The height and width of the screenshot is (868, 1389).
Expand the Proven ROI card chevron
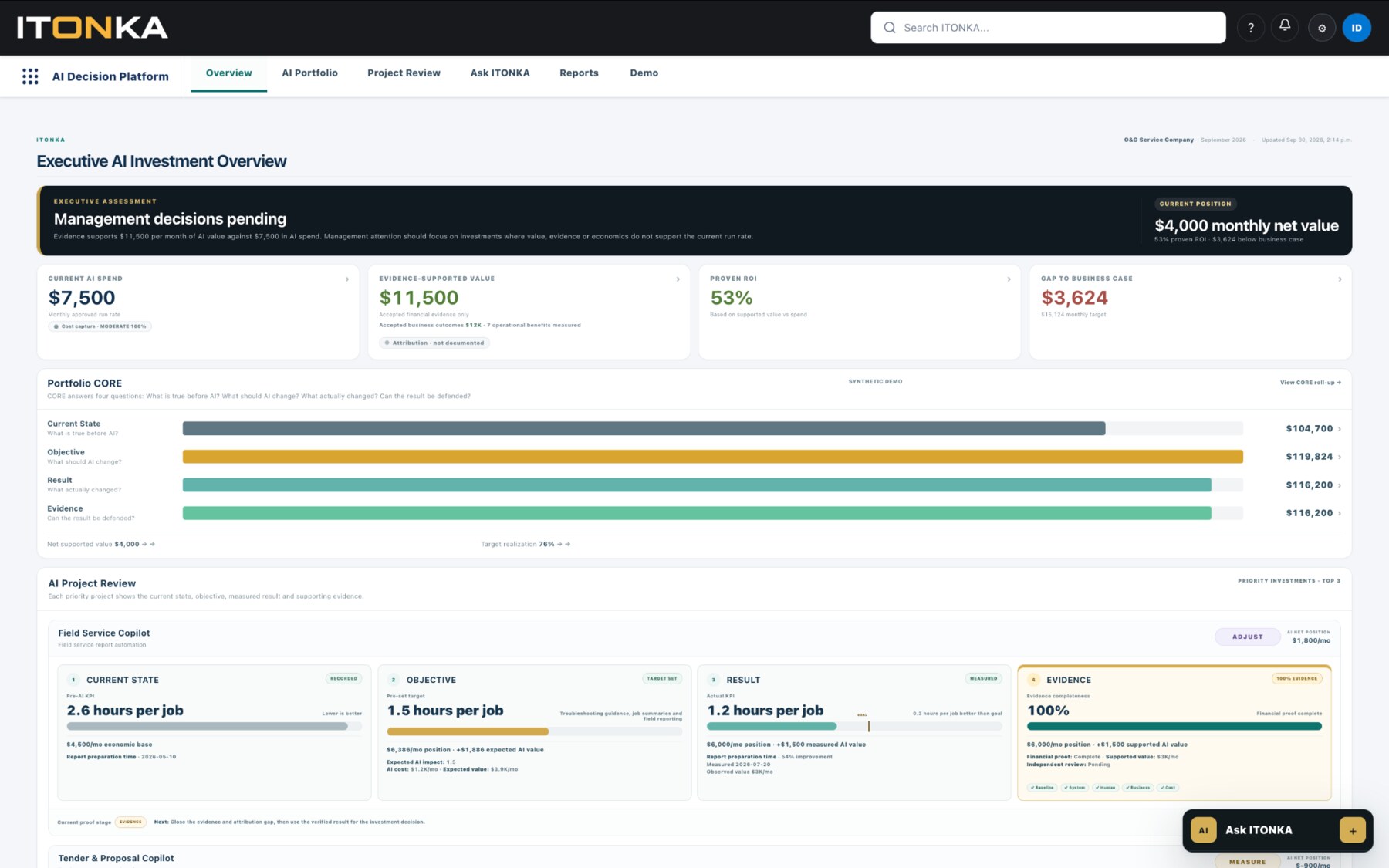(x=1009, y=279)
